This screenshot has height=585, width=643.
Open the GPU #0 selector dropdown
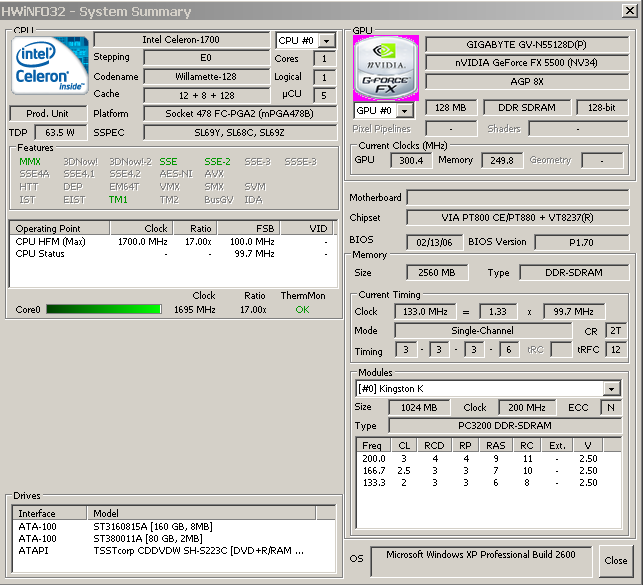click(x=405, y=111)
